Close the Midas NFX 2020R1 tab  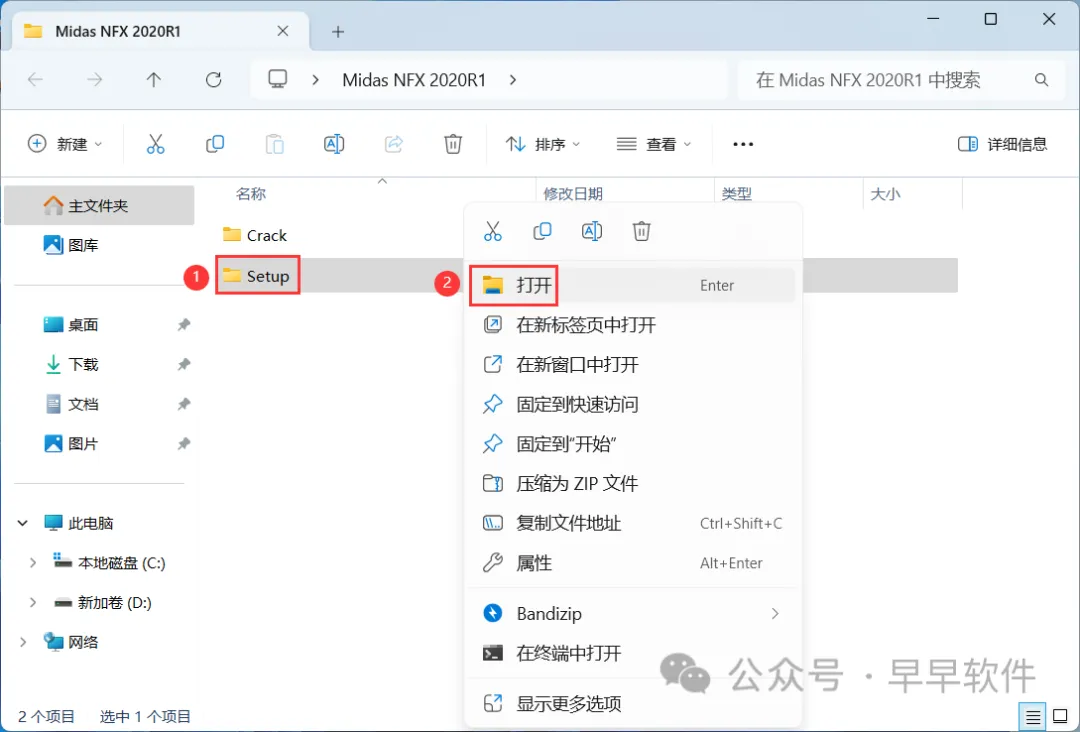coord(282,31)
